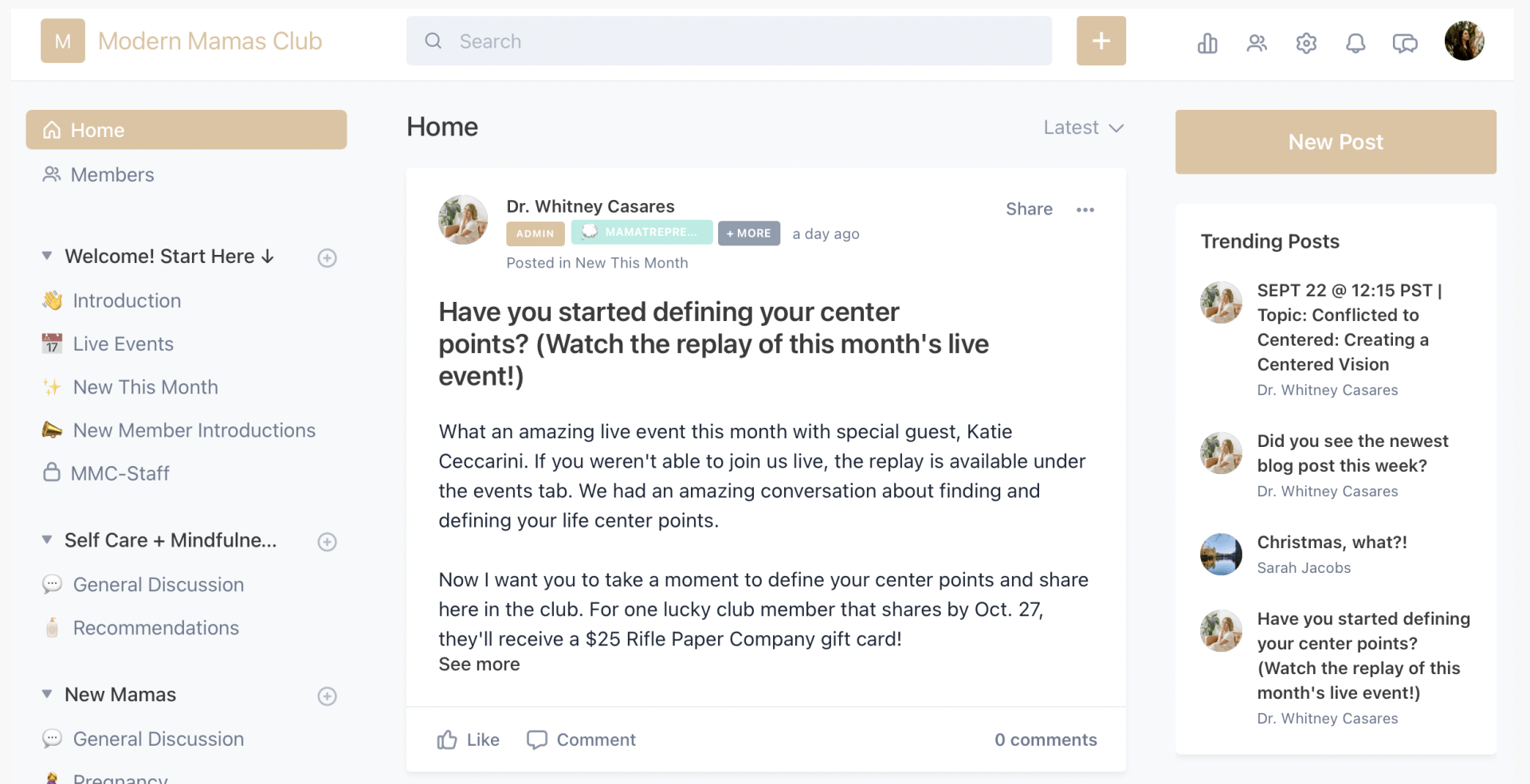Collapse the New Mamas section
This screenshot has height=784, width=1530.
click(47, 694)
